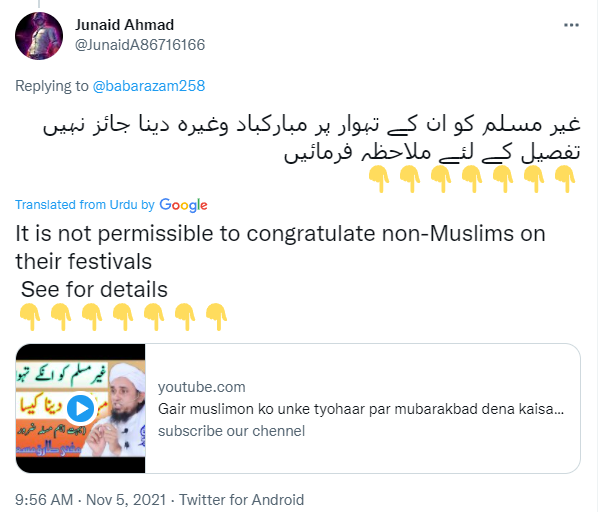Screen dimensions: 600x512
Task: Click the rightmost pointing-down emoji in Urdu tweet
Action: click(565, 179)
